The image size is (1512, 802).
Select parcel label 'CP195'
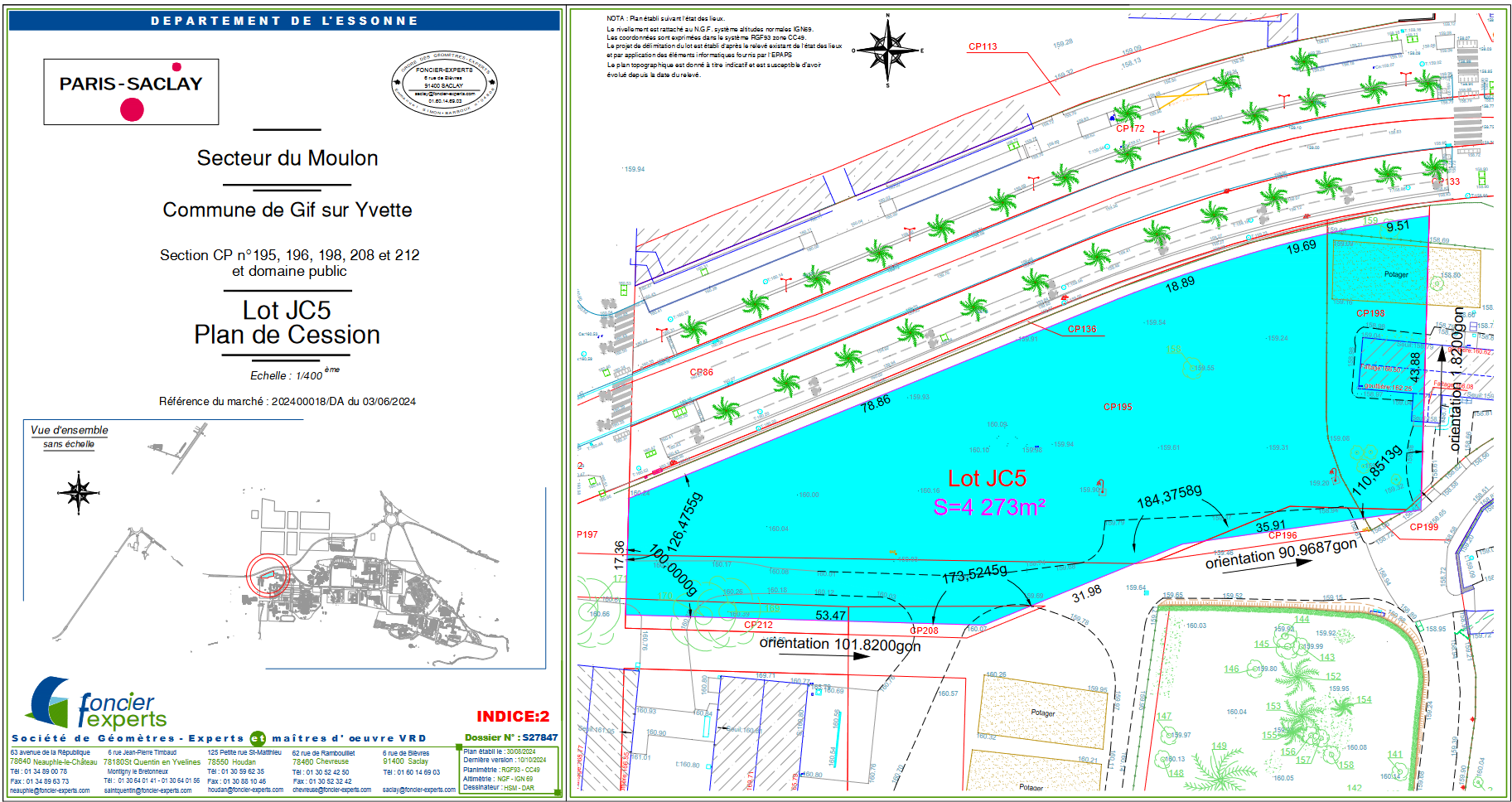pos(1118,407)
